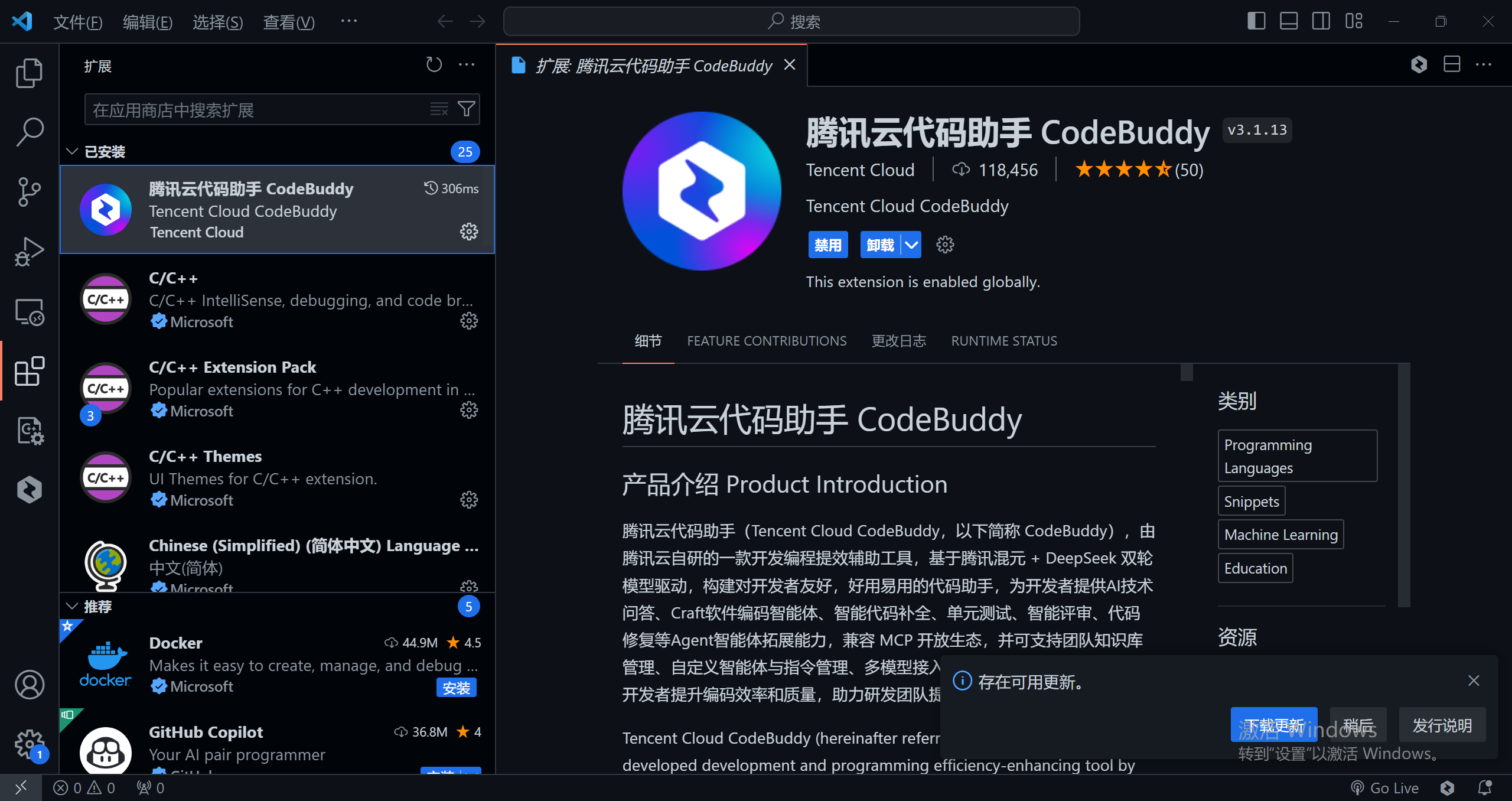Image resolution: width=1512 pixels, height=801 pixels.
Task: Go forward in navigation history
Action: (477, 22)
